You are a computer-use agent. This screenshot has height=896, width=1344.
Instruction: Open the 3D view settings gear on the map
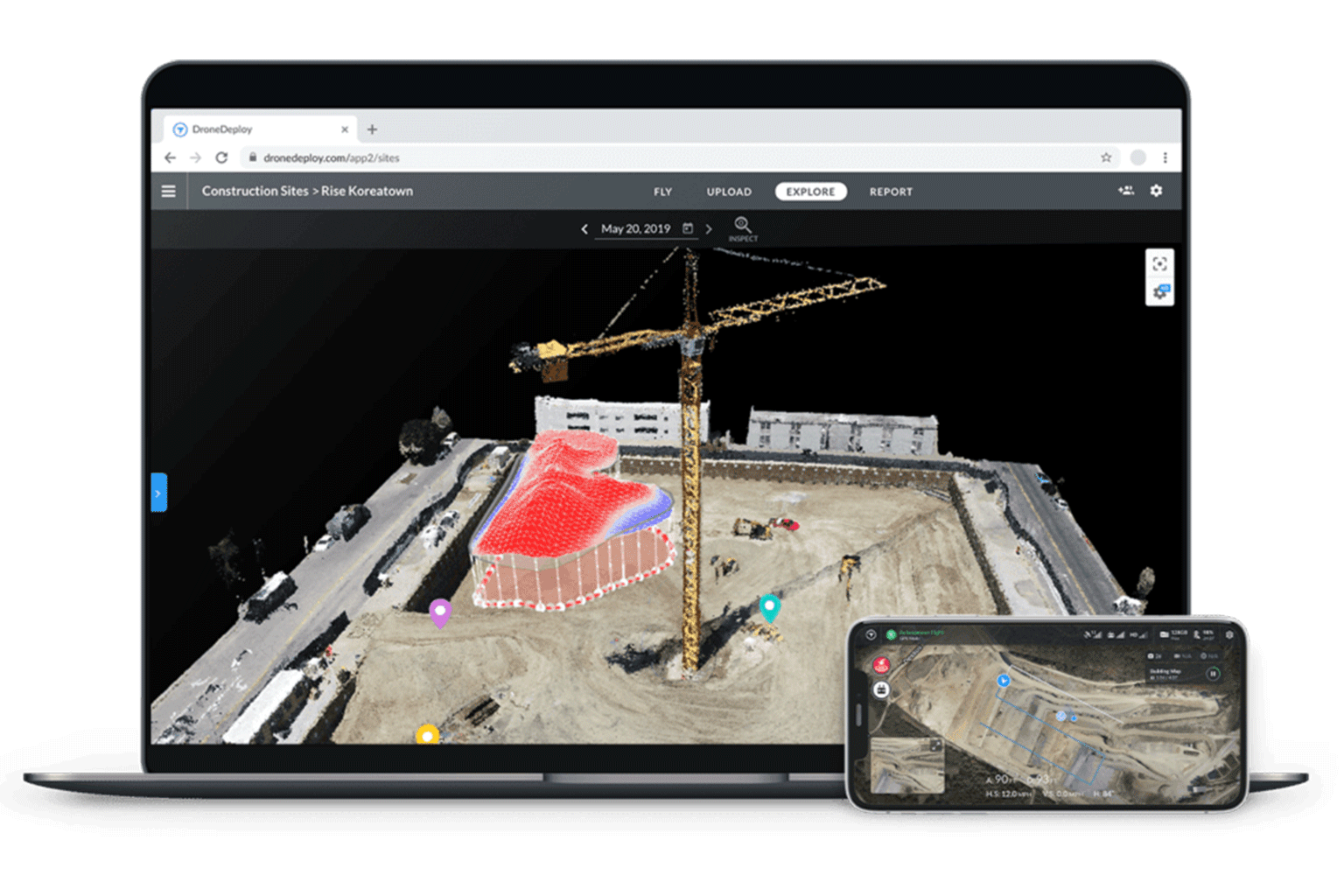pyautogui.click(x=1159, y=292)
